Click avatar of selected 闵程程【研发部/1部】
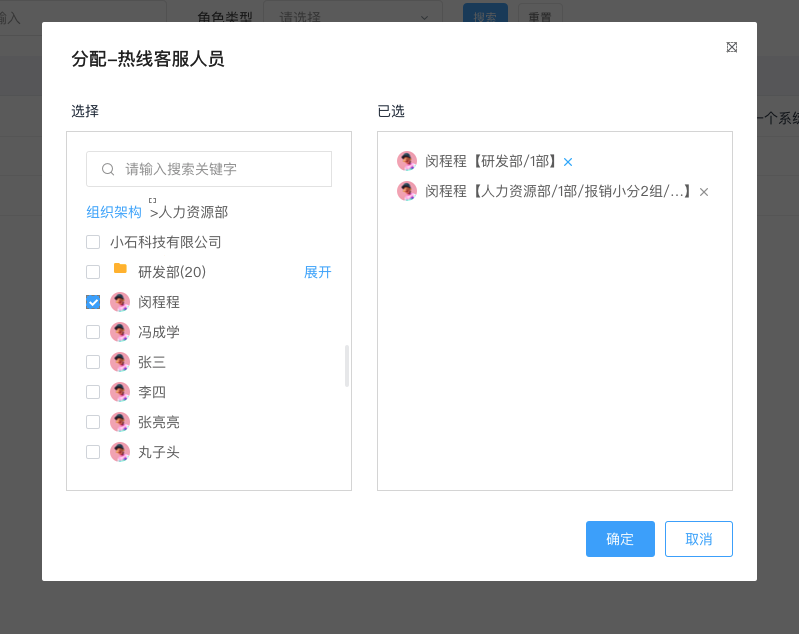The width and height of the screenshot is (799, 634). tap(407, 161)
